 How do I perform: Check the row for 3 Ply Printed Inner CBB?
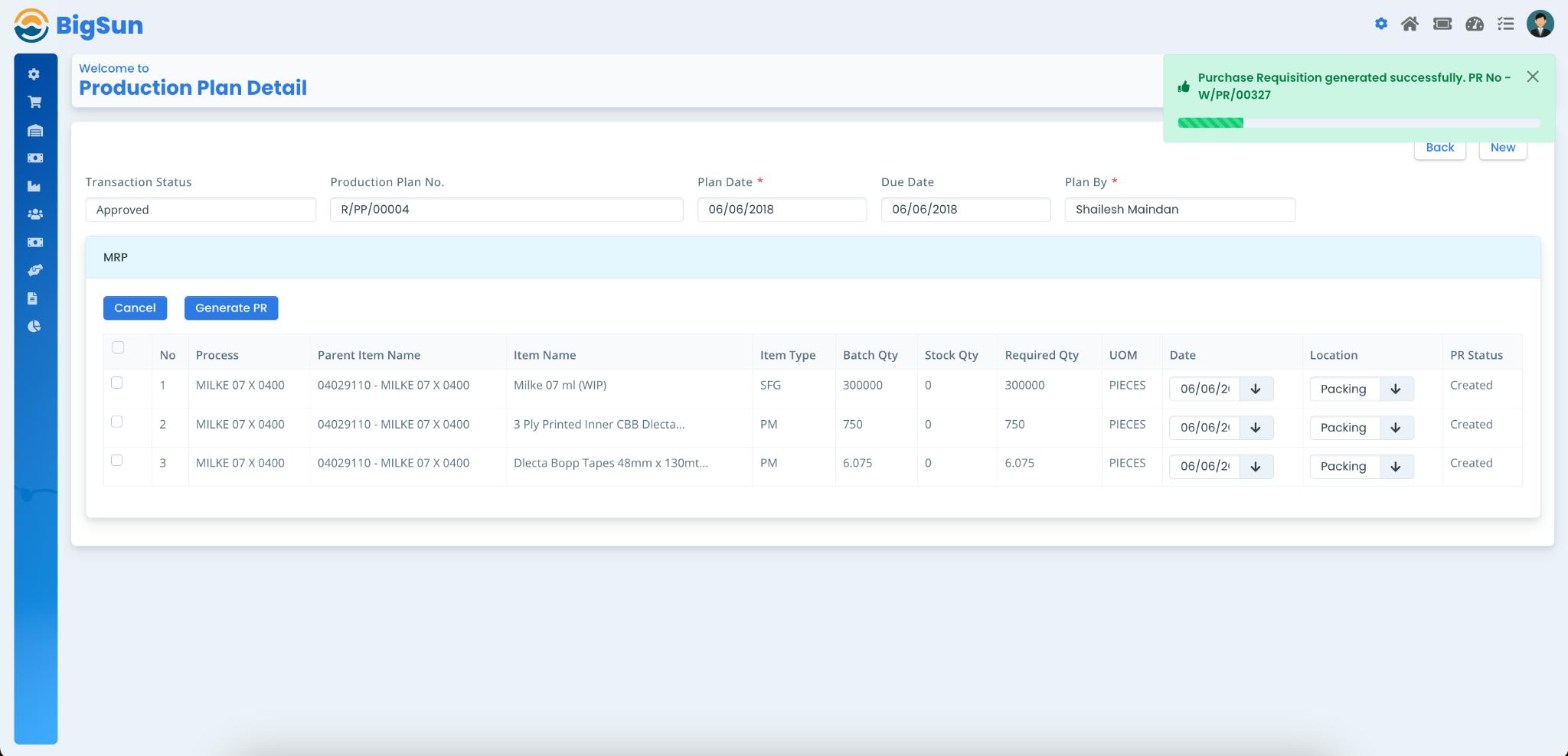coord(116,422)
